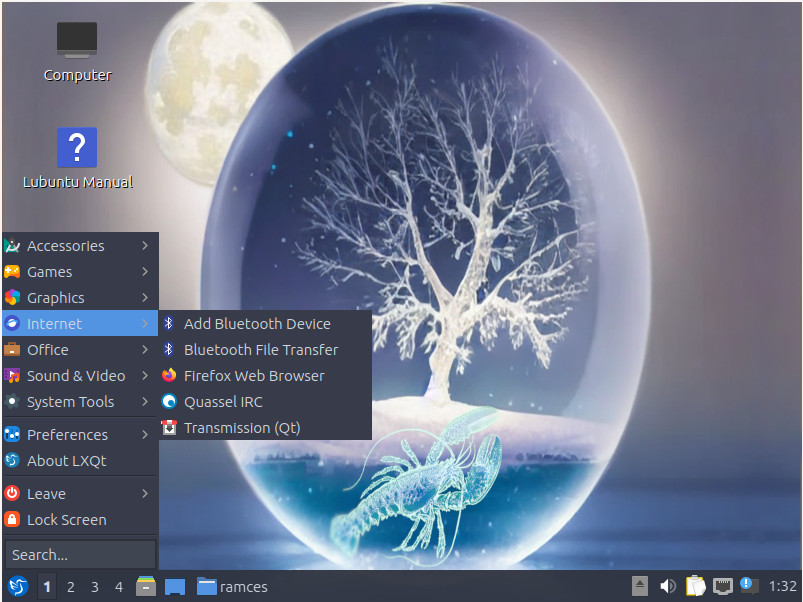The image size is (803, 602).
Task: Click Lock Screen
Action: click(66, 519)
